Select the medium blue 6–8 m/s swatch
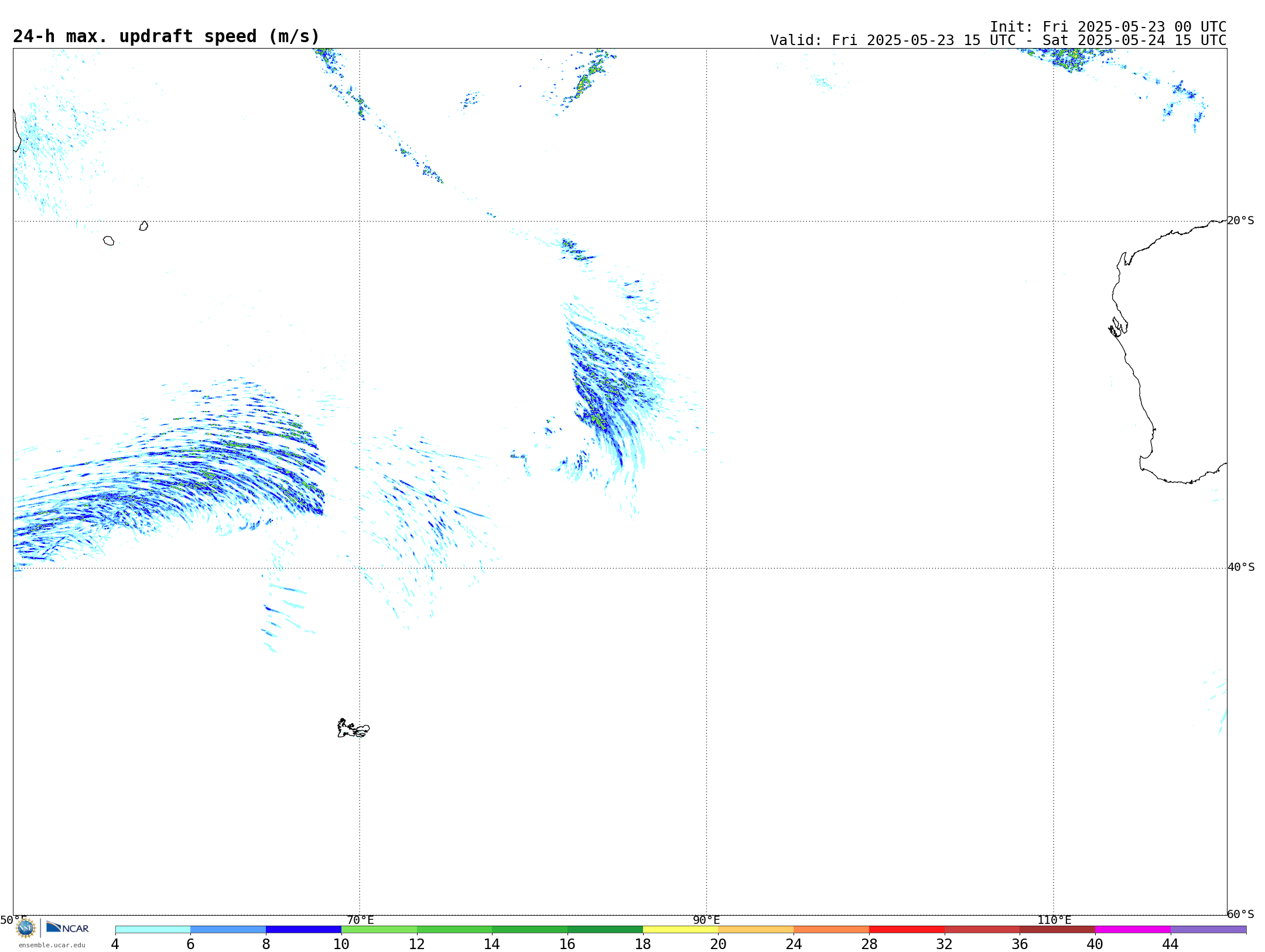Viewport: 1265px width, 952px height. [x=228, y=929]
